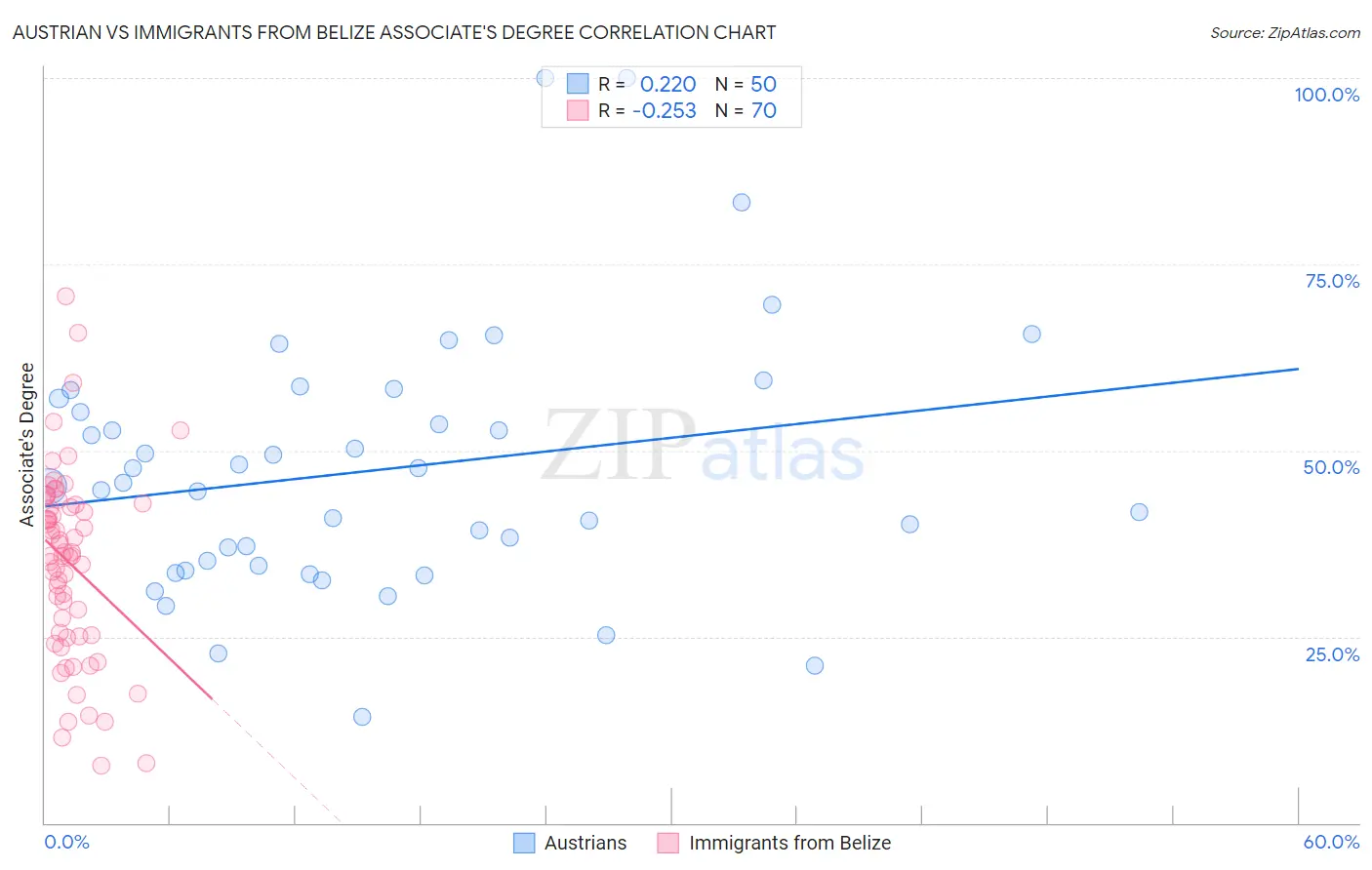Click the 60.0% x-axis label

click(x=1331, y=842)
